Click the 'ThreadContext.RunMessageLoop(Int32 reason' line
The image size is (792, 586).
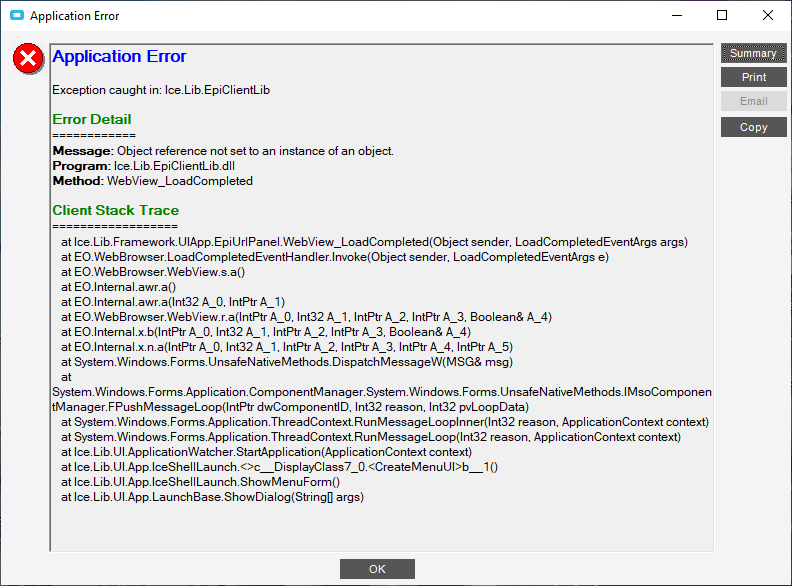pyautogui.click(x=371, y=437)
